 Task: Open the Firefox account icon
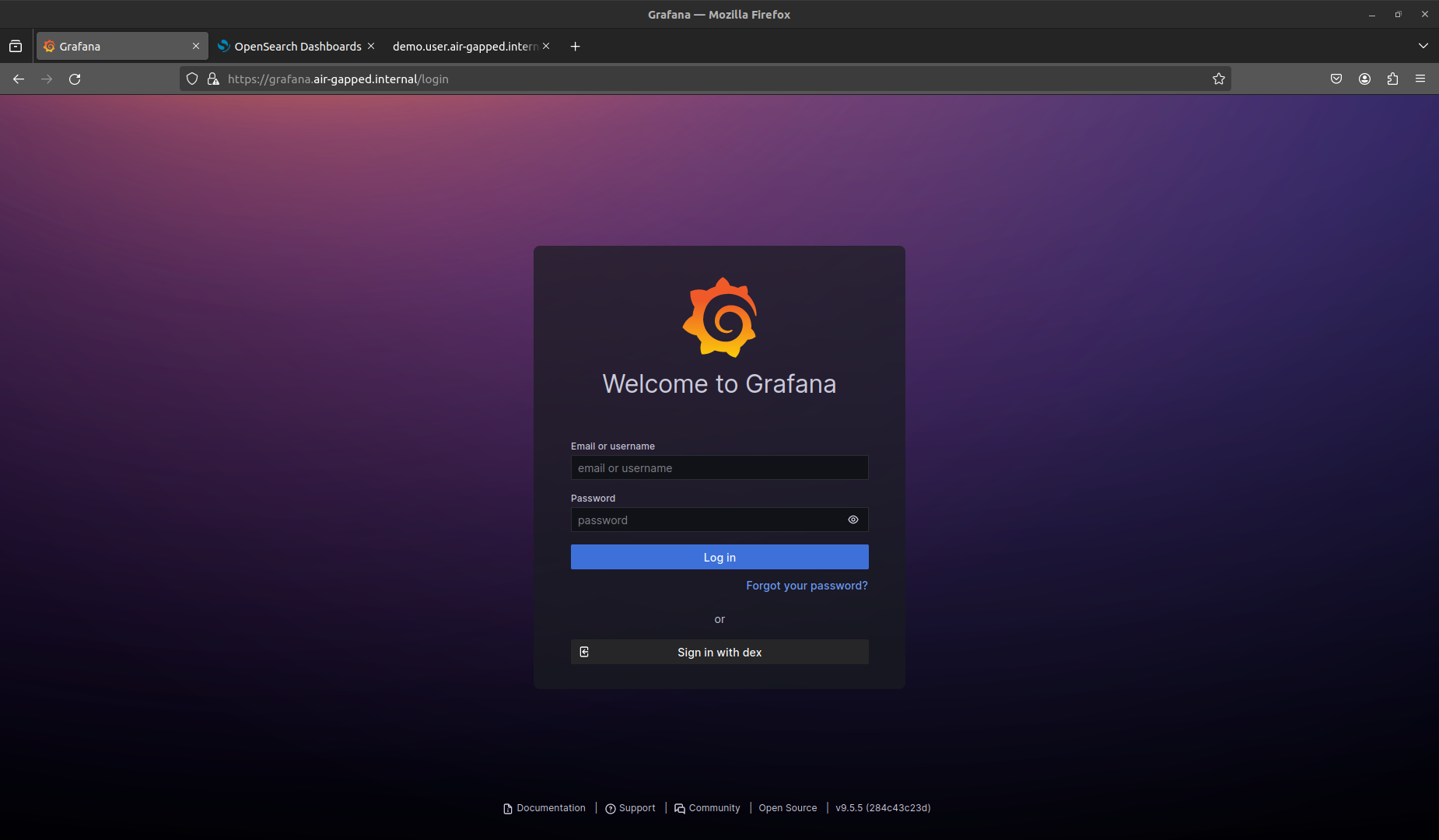pos(1364,79)
